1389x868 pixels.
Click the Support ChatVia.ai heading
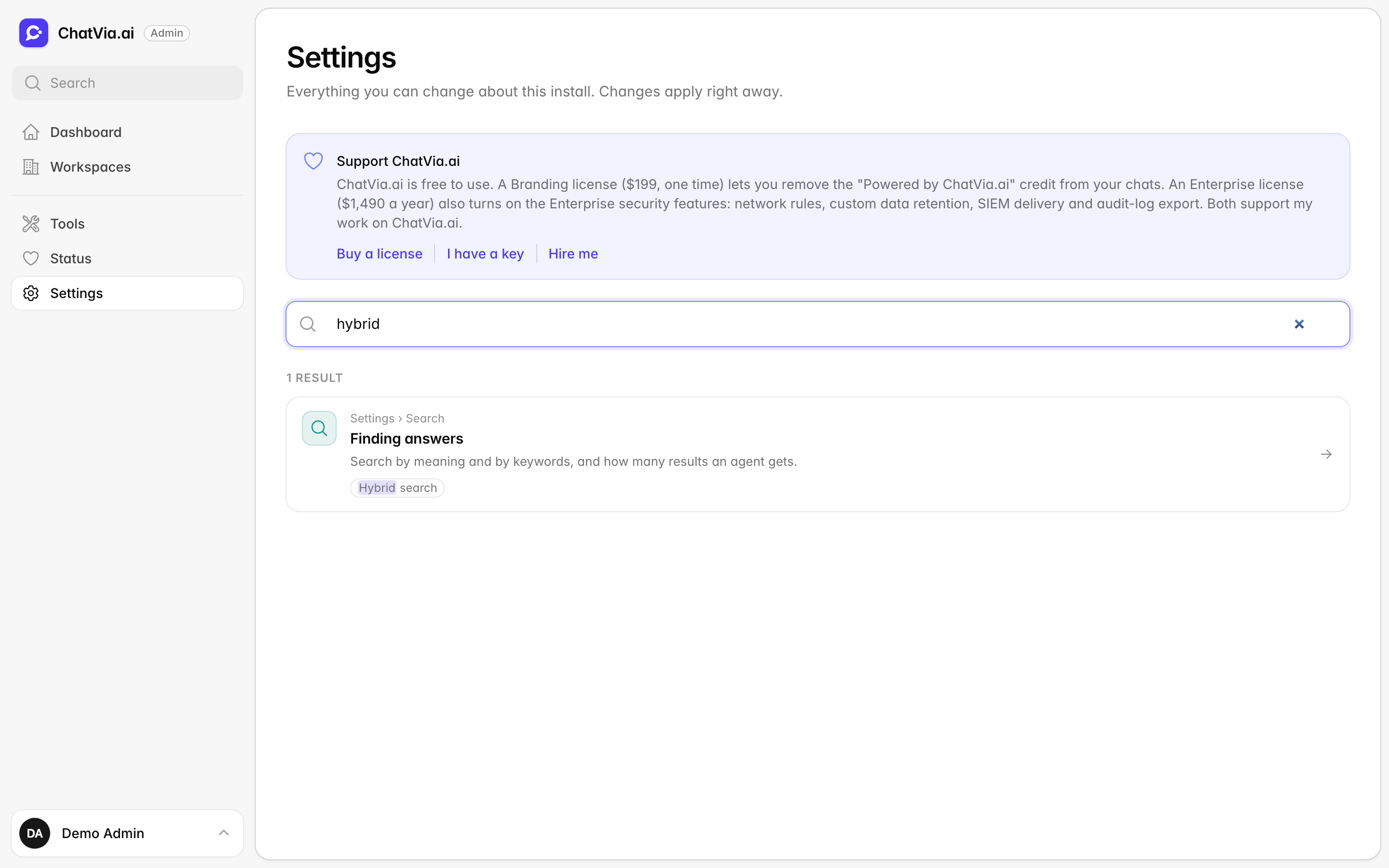click(x=398, y=162)
